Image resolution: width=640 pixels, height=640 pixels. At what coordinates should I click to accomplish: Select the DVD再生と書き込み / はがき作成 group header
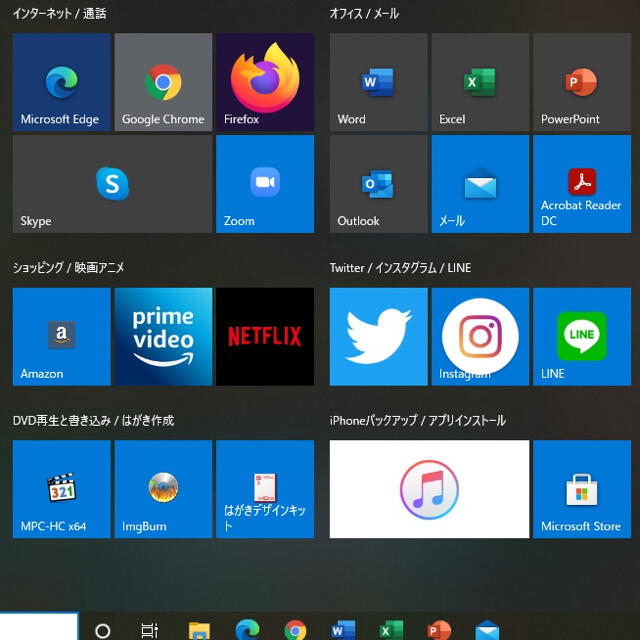(x=93, y=420)
